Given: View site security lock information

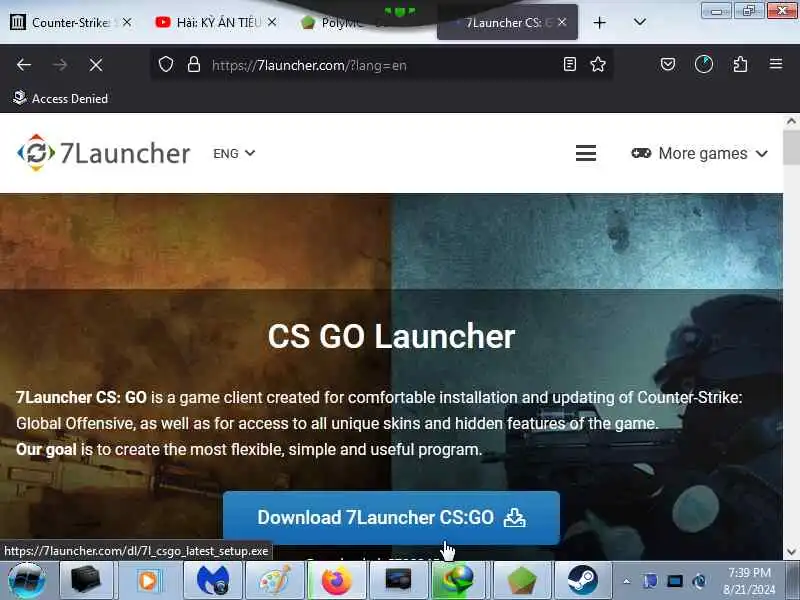Looking at the screenshot, I should (x=194, y=65).
